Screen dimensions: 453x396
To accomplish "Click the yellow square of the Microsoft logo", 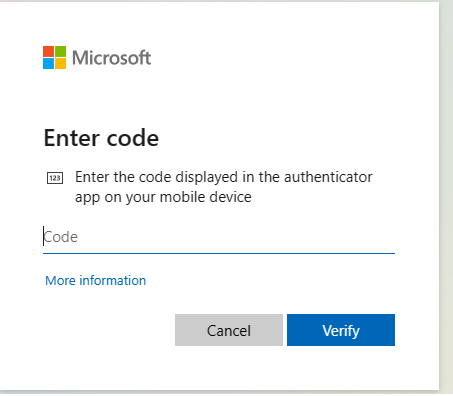I will 60,63.
